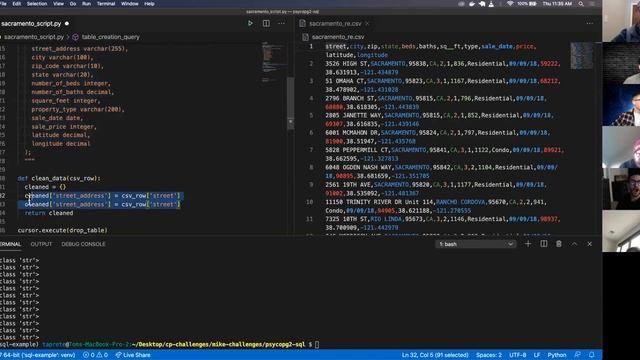
Task: Click 'sale_price integer,' line
Action: [64, 127]
